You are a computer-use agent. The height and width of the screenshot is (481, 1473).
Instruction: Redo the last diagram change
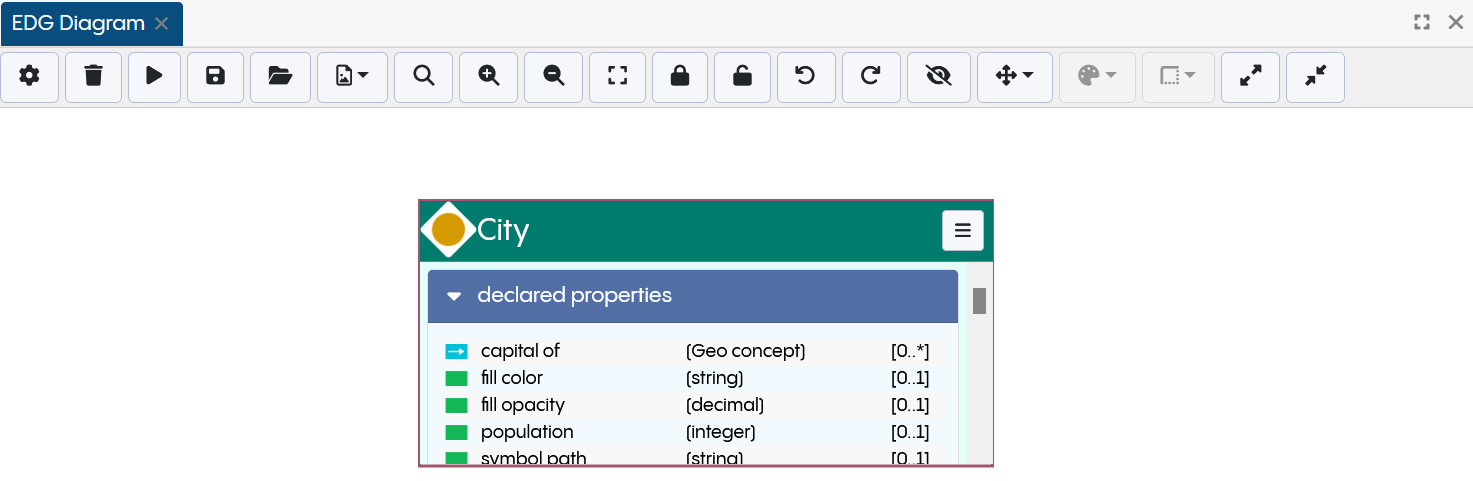coord(870,77)
